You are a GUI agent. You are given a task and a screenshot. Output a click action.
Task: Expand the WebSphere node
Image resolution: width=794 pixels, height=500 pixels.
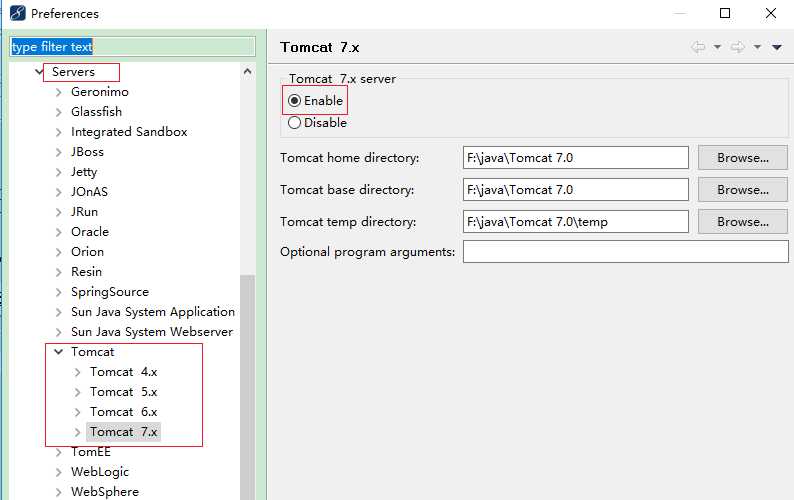(59, 492)
